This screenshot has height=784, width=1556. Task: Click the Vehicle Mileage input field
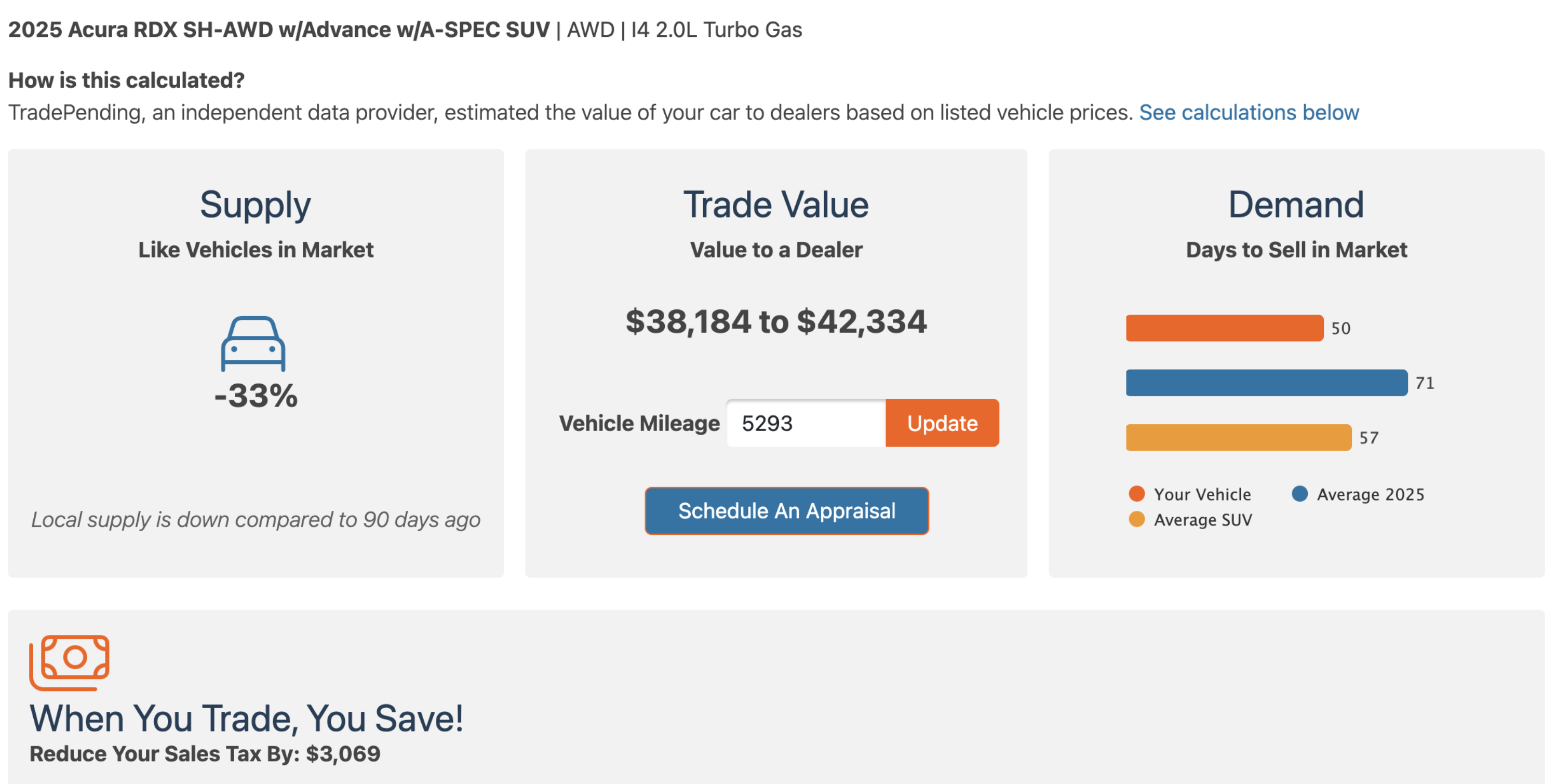806,423
